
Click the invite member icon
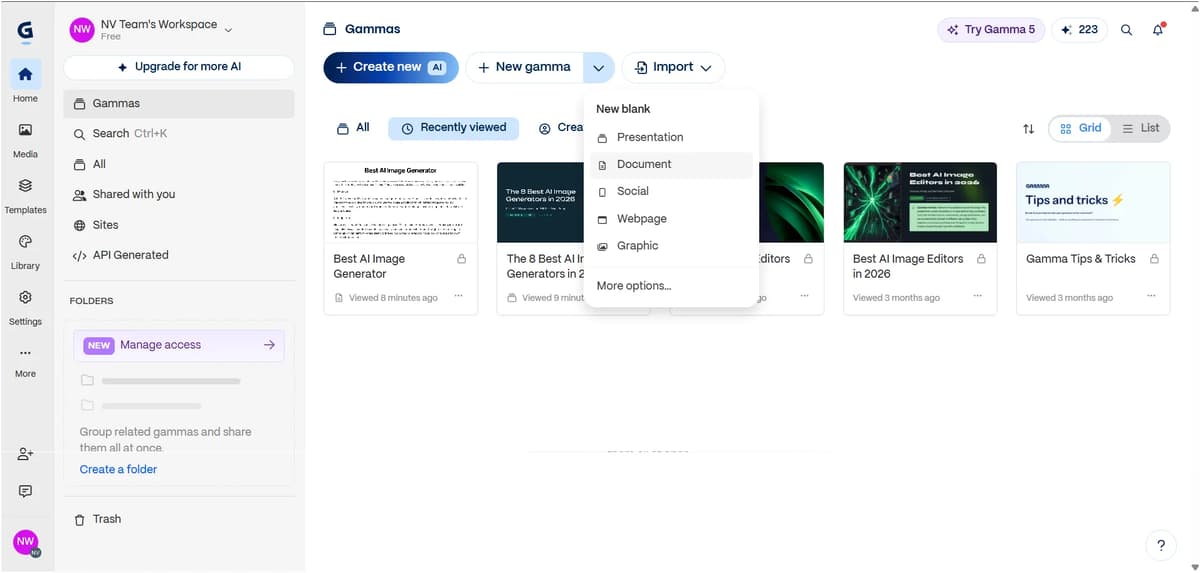25,454
